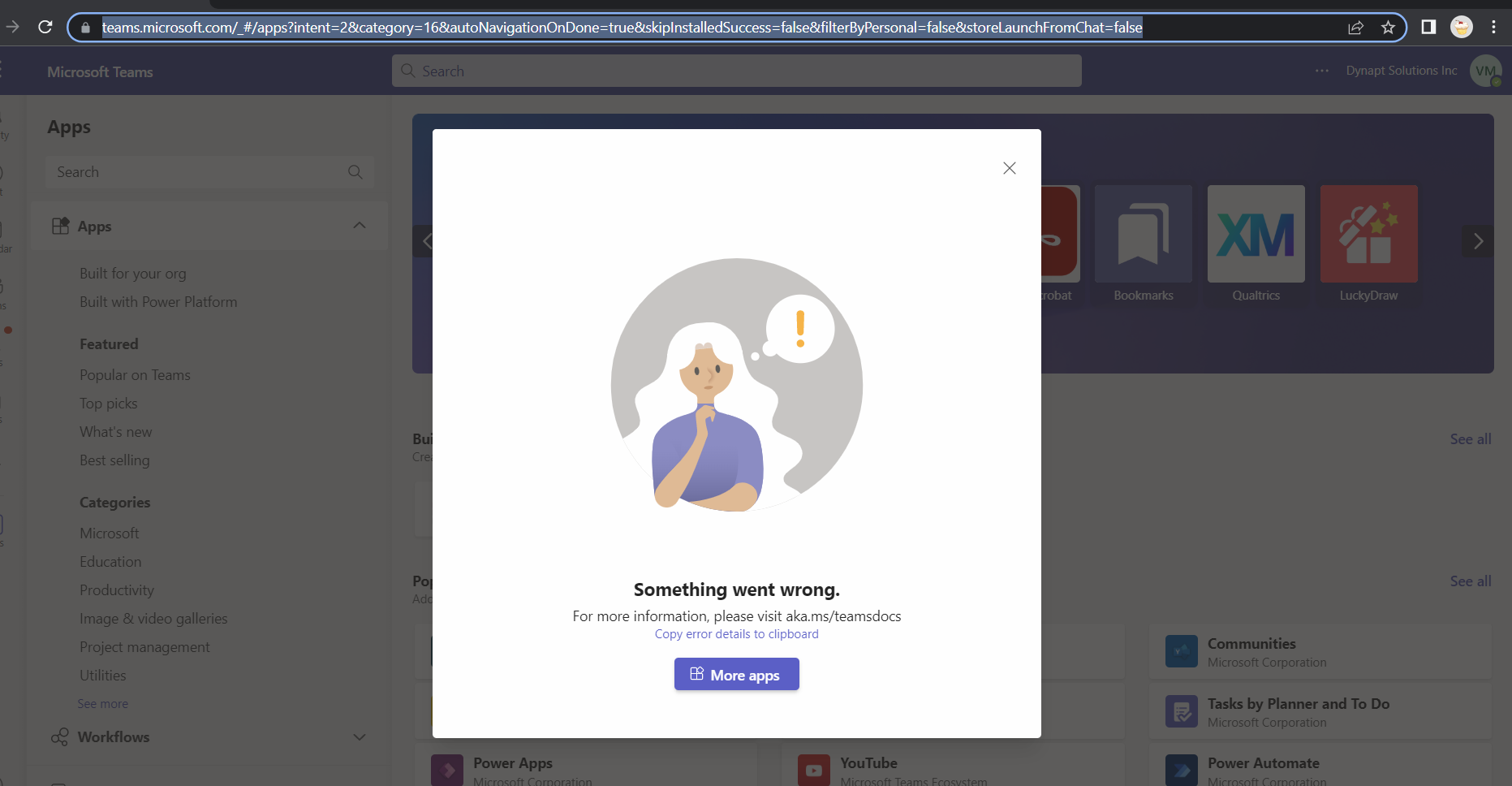The width and height of the screenshot is (1512, 786).
Task: Open the share page icon in address bar
Action: click(x=1355, y=28)
